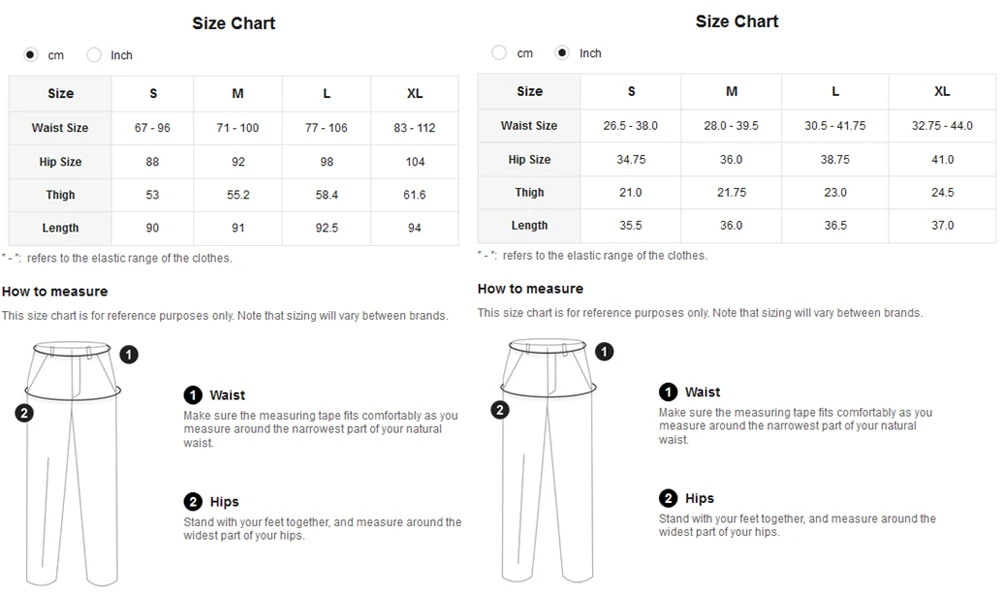Click the M column header in right table
This screenshot has height=593, width=1001.
tap(732, 92)
